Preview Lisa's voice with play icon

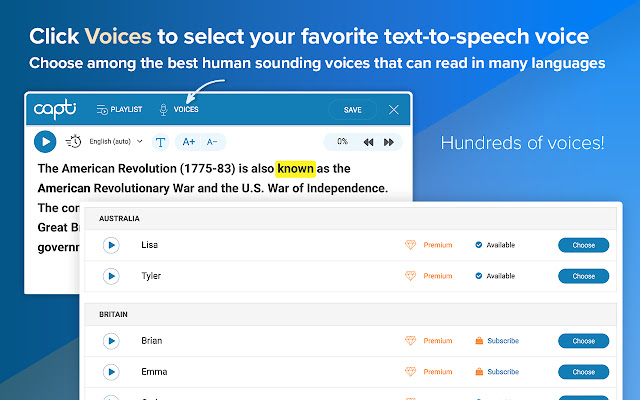[111, 245]
